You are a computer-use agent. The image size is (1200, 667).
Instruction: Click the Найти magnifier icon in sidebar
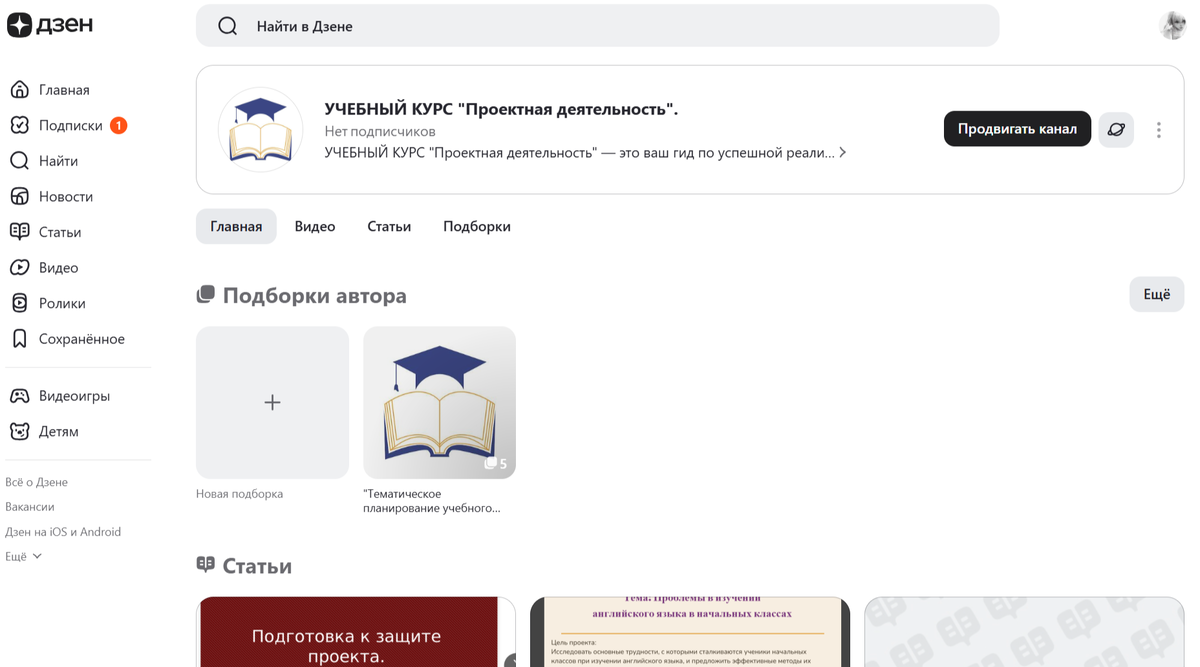point(20,161)
